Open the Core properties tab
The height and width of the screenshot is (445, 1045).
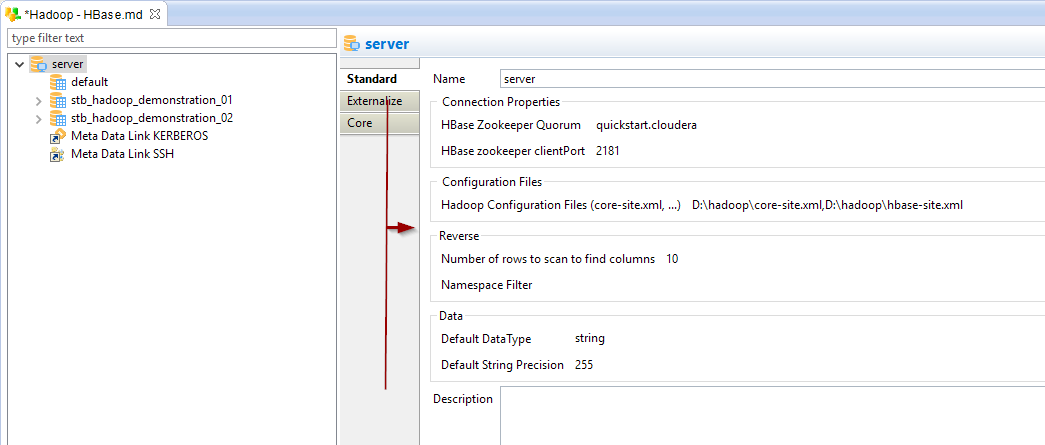pyautogui.click(x=379, y=123)
